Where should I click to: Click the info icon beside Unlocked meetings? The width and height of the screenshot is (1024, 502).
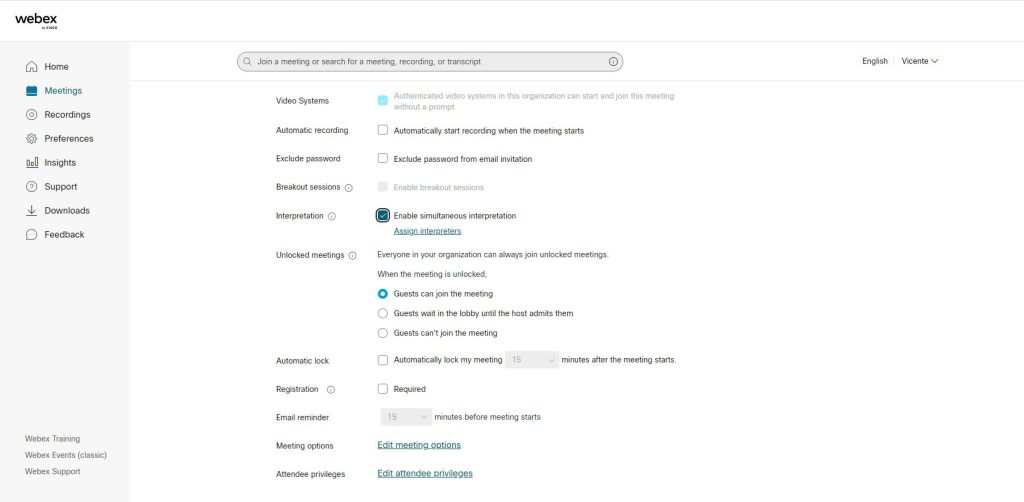352,255
